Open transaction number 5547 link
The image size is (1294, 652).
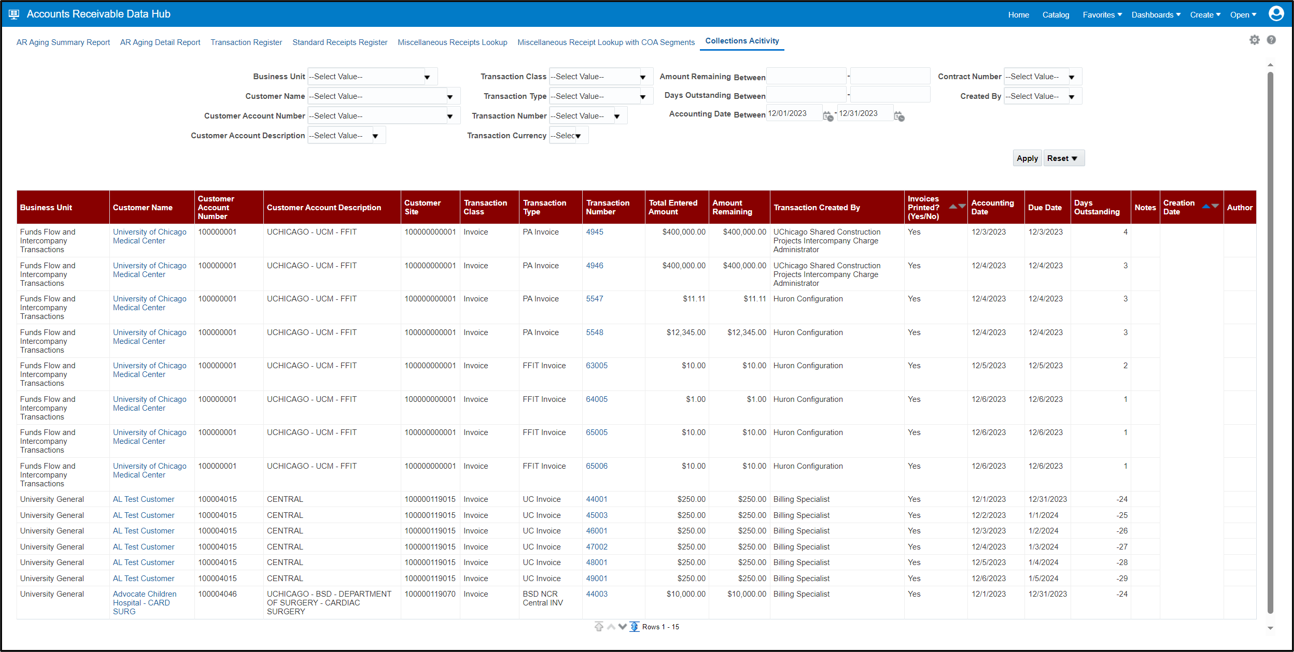(x=595, y=299)
